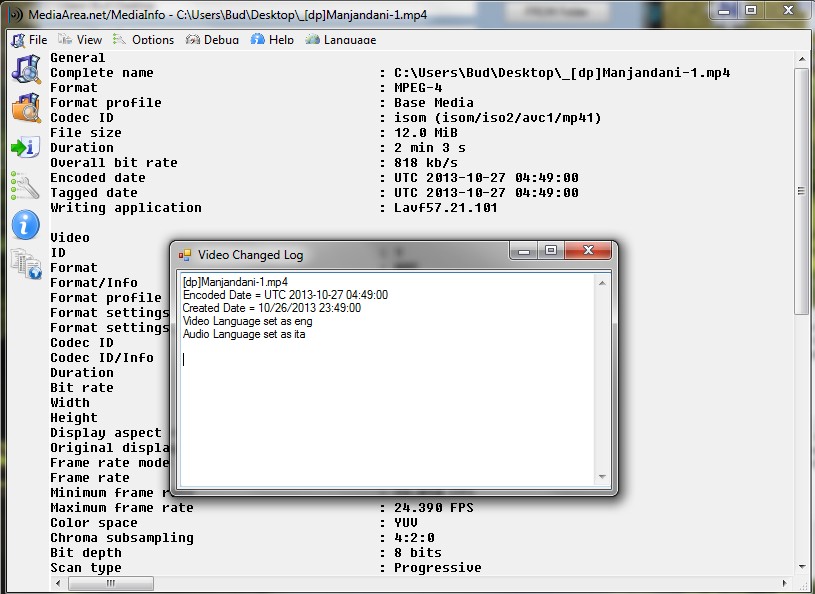Click the '24.390 FPS' maximum frame rate value
Viewport: 815px width, 594px height.
tap(433, 508)
